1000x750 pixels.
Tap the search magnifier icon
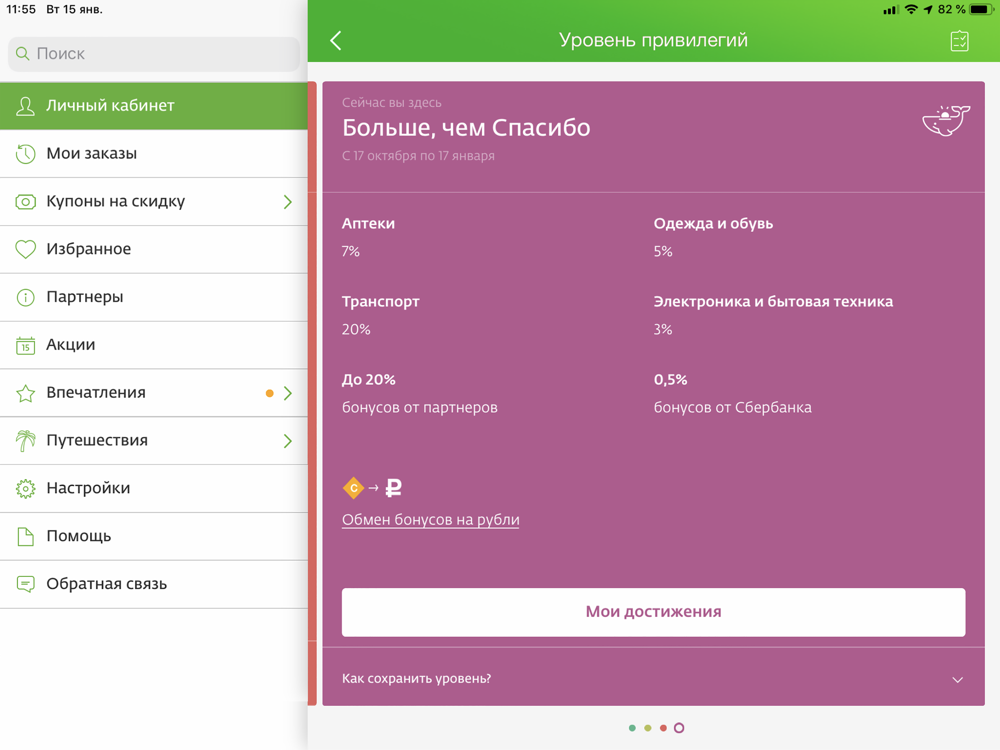22,54
